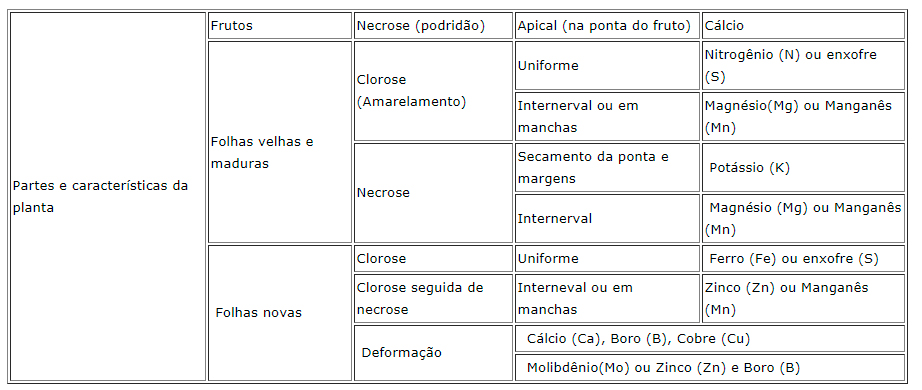Click the 'Clorose (Amarelamento)' cell
This screenshot has width=922, height=390.
(x=433, y=91)
